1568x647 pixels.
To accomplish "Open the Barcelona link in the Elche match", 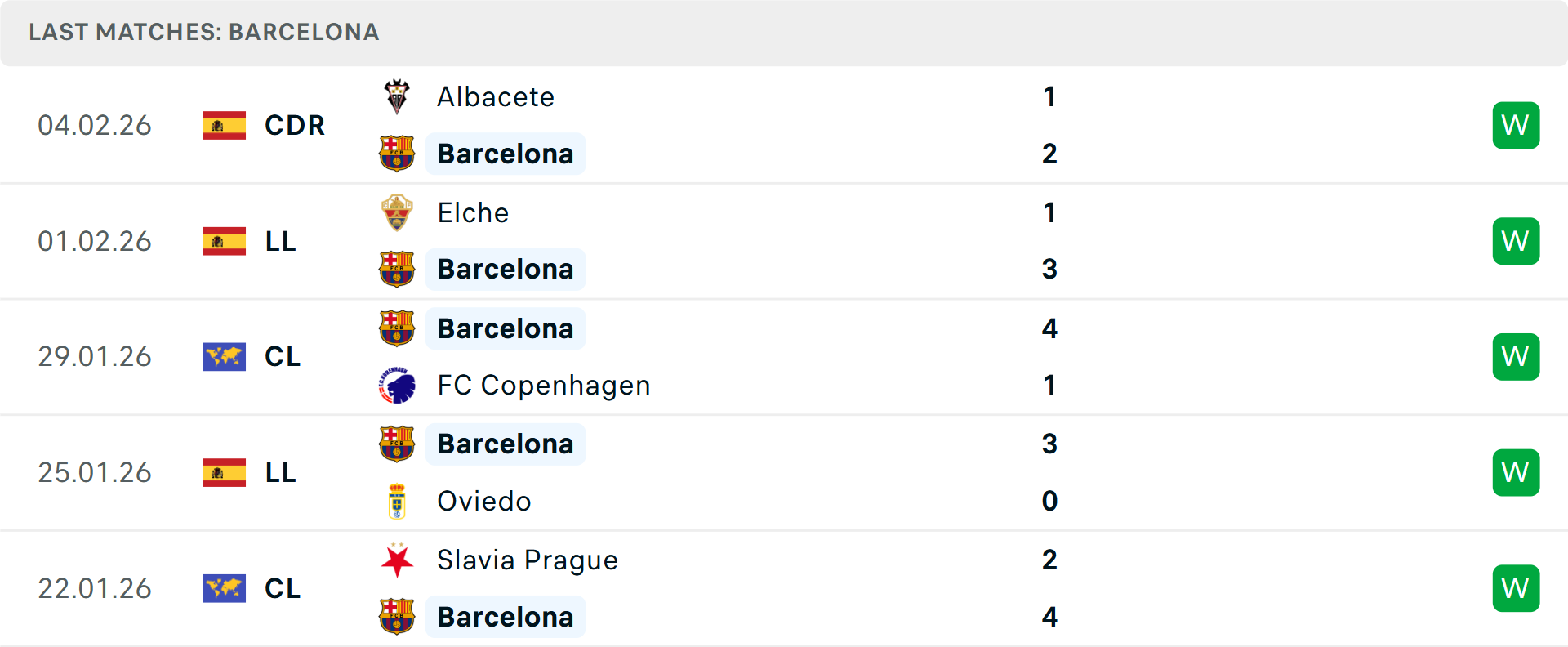I will coord(506,269).
